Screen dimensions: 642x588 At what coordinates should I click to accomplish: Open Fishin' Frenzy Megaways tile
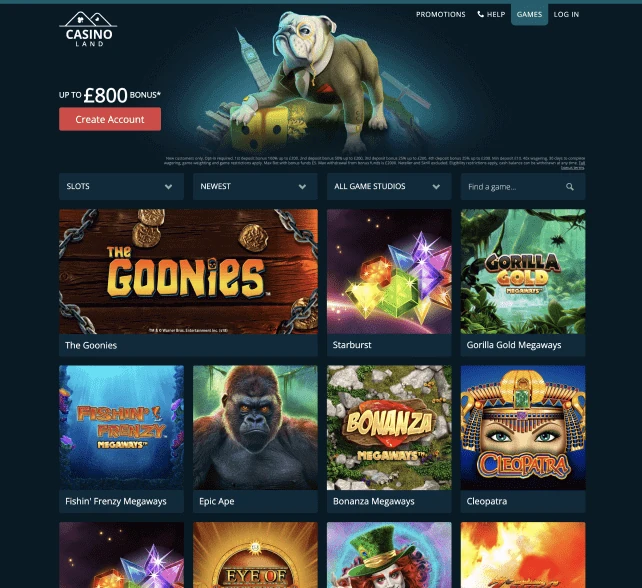click(121, 427)
